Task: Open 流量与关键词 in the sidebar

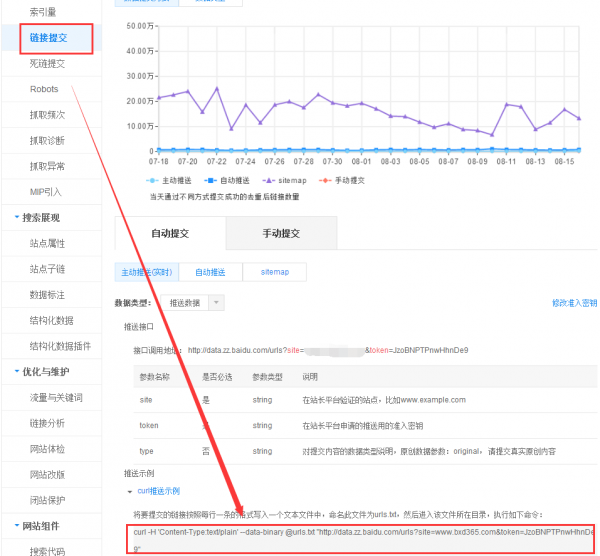Action: point(56,398)
